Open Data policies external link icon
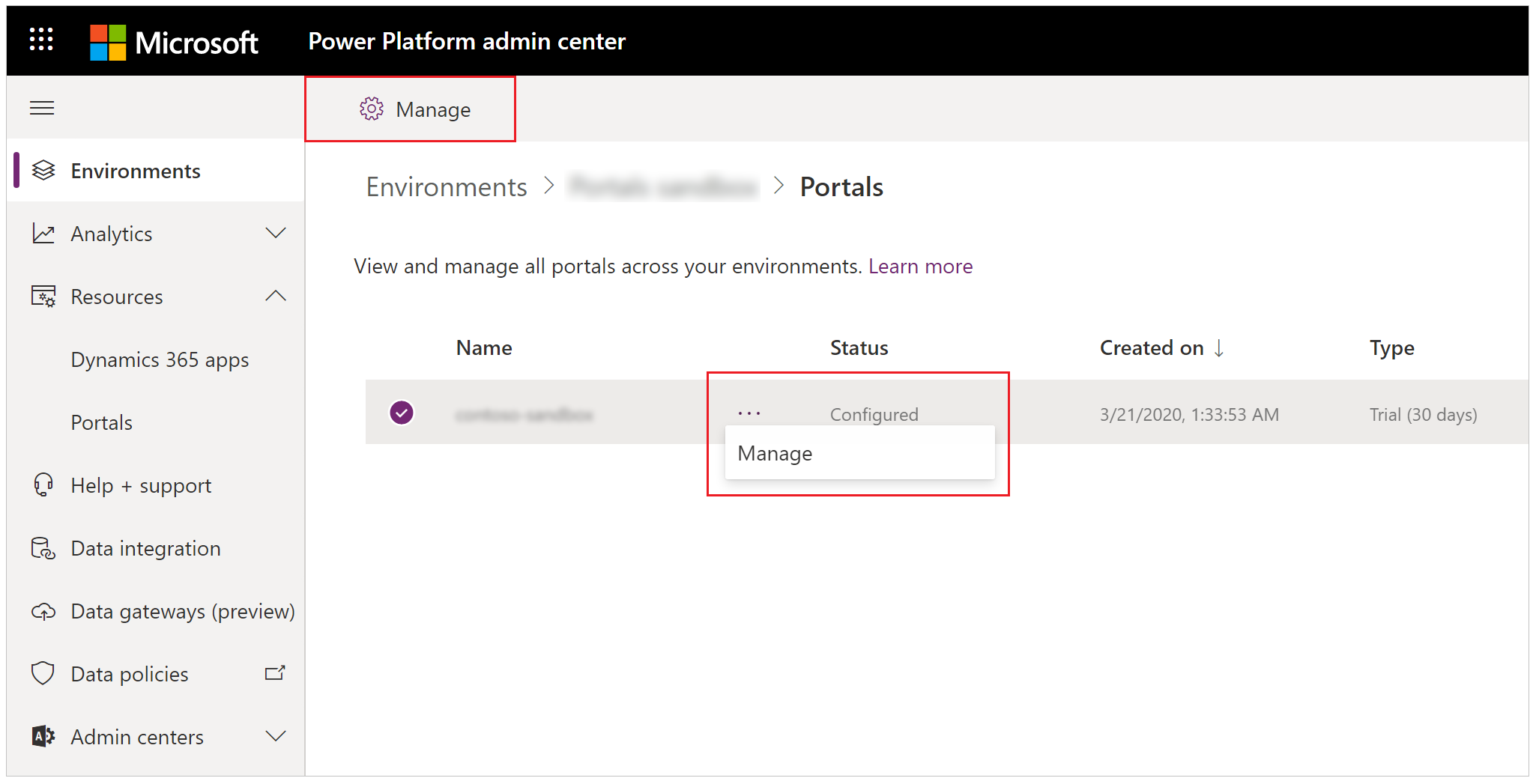The width and height of the screenshot is (1536, 784). (275, 673)
